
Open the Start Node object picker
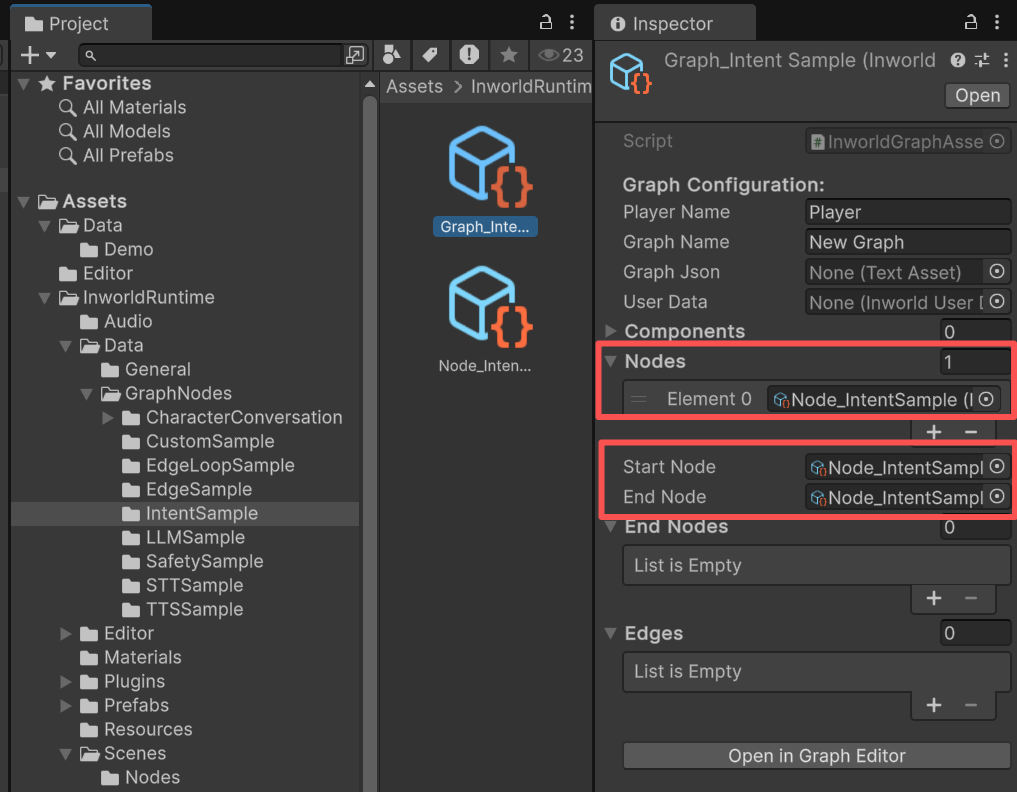(x=997, y=466)
